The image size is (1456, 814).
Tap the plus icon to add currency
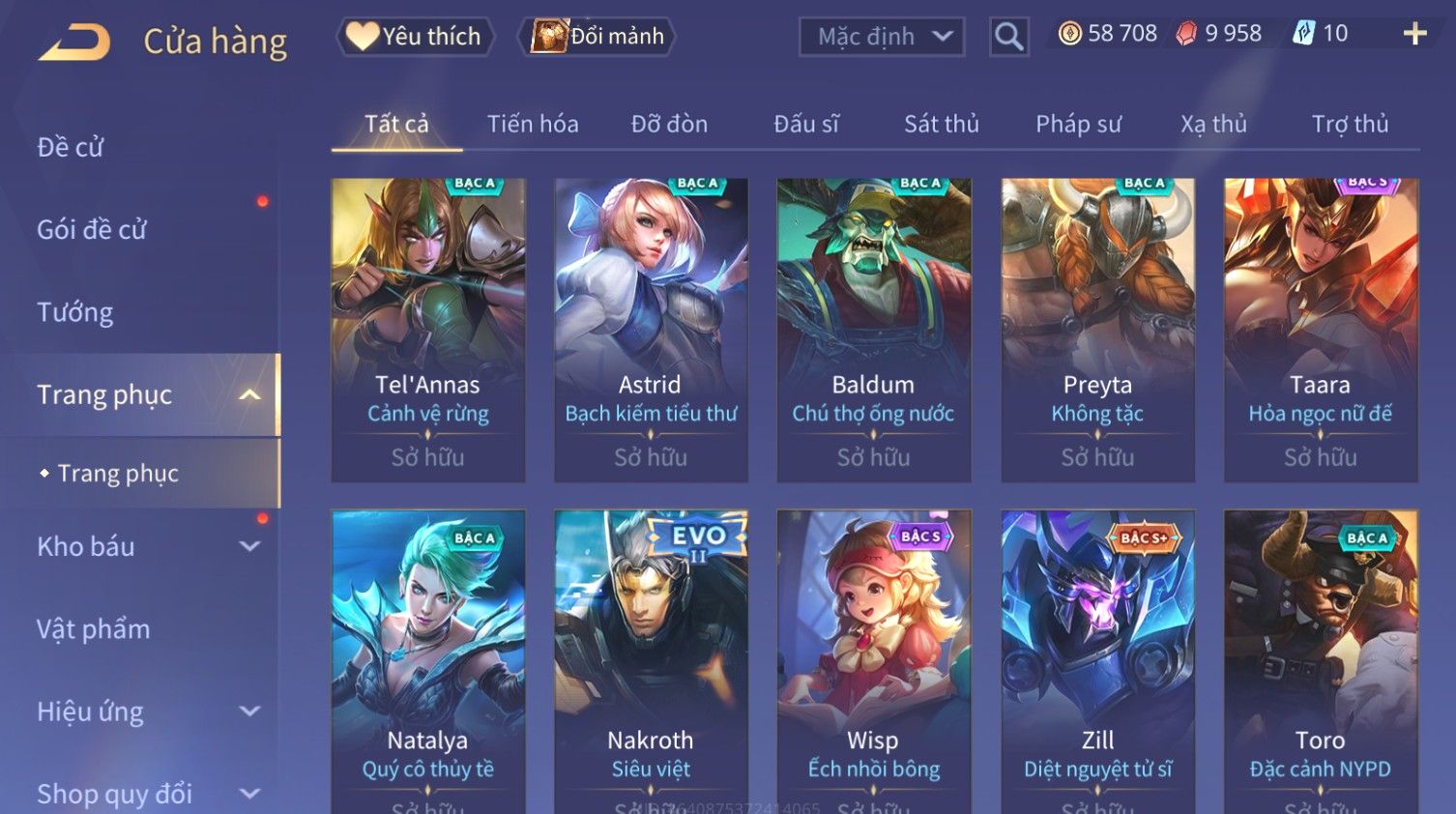click(x=1414, y=34)
